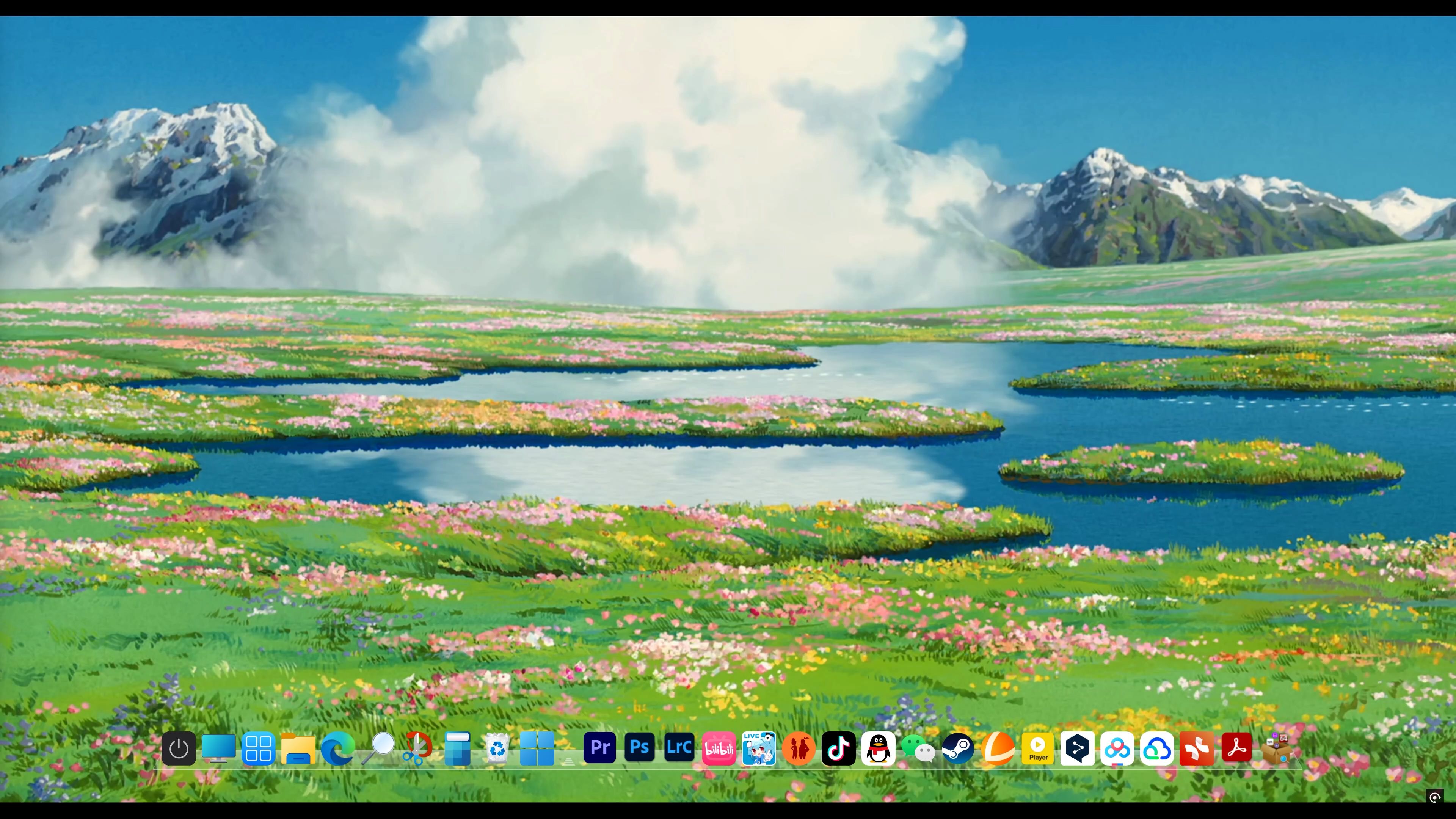The width and height of the screenshot is (1456, 819).
Task: Open Baidu Netdisk cloud storage
Action: pyautogui.click(x=1118, y=748)
